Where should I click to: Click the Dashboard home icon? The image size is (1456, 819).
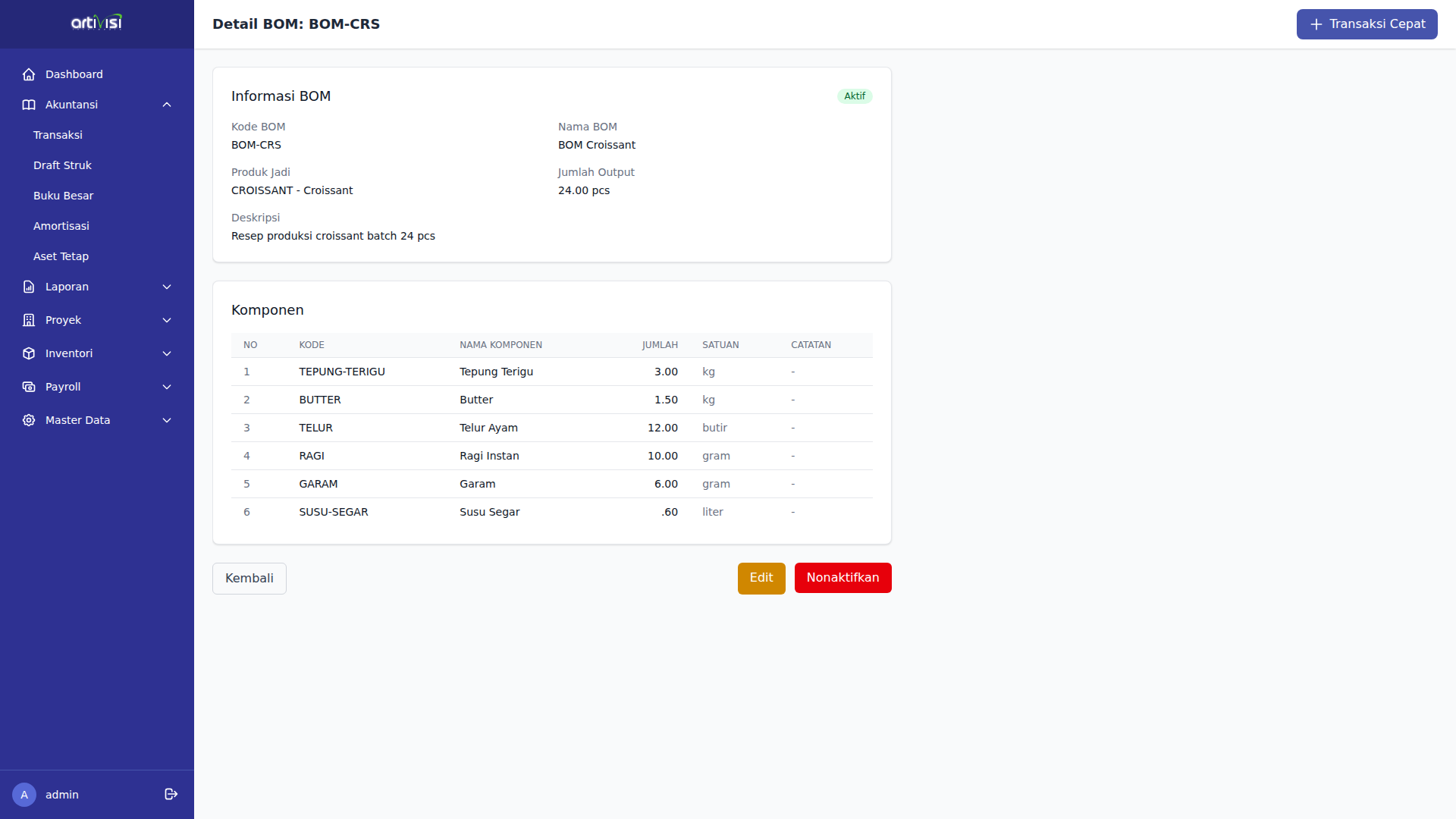(29, 74)
